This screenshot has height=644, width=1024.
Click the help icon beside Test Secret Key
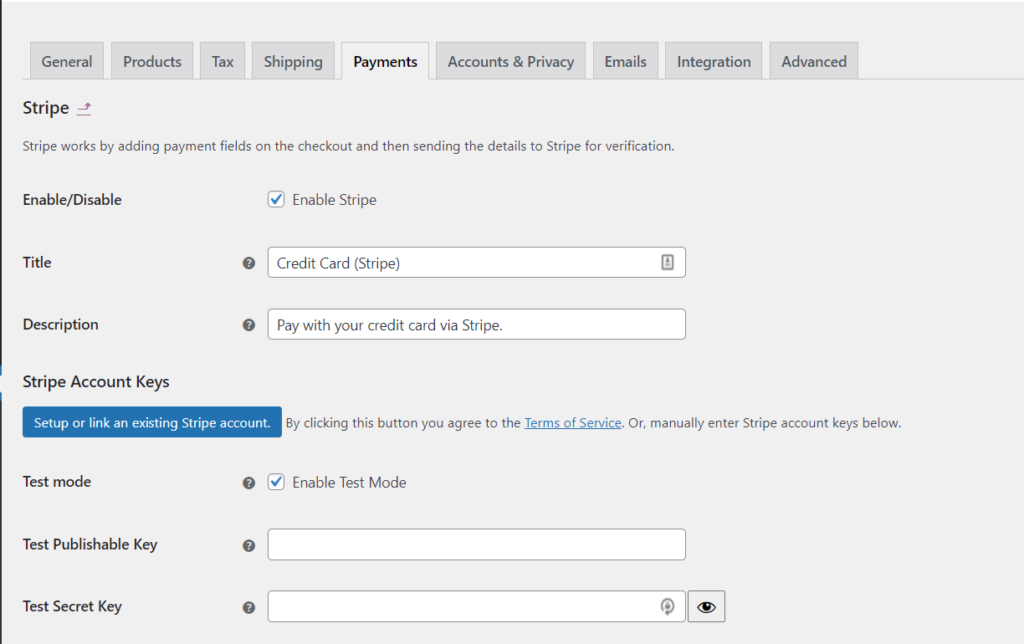coord(248,606)
